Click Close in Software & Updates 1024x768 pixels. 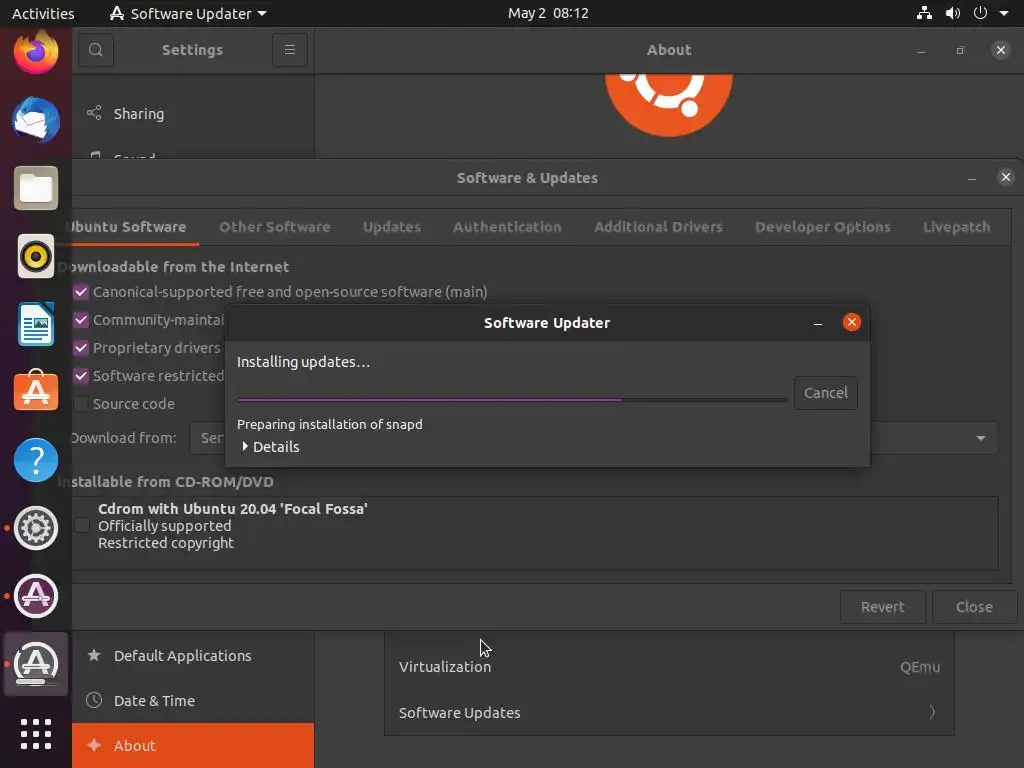[974, 607]
